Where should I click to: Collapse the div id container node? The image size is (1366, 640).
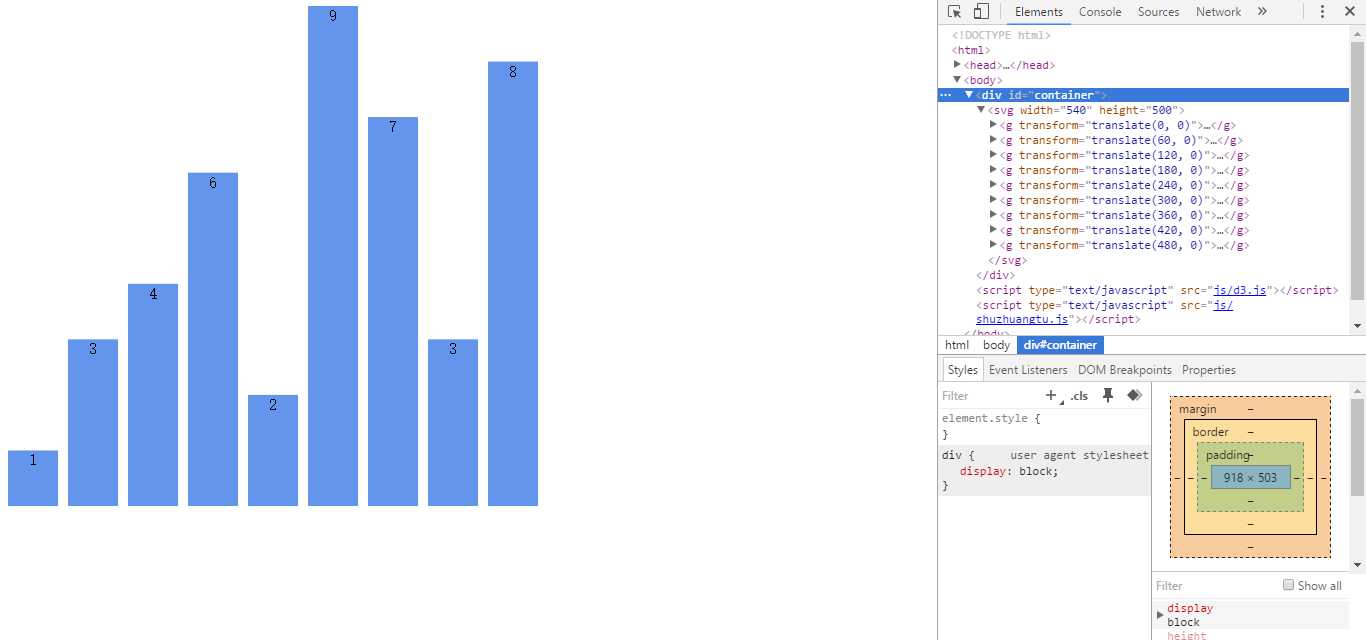969,95
